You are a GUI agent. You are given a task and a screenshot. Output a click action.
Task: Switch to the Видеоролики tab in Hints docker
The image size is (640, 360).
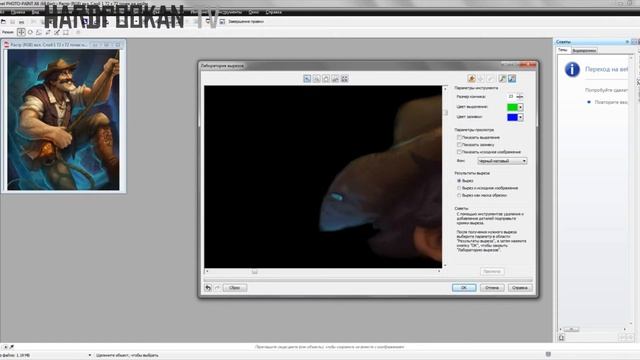pos(584,51)
